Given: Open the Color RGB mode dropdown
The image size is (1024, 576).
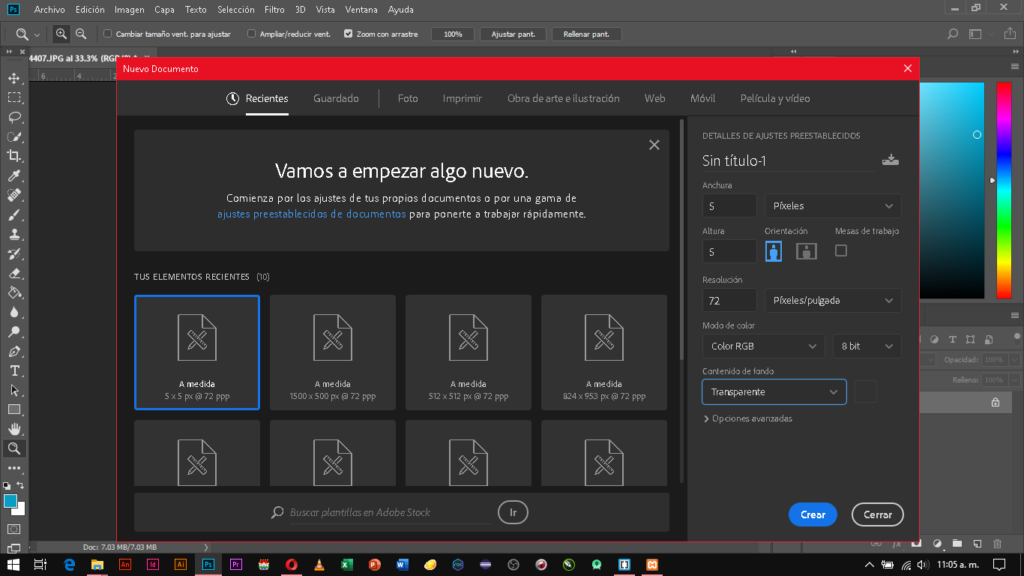Looking at the screenshot, I should (x=763, y=346).
